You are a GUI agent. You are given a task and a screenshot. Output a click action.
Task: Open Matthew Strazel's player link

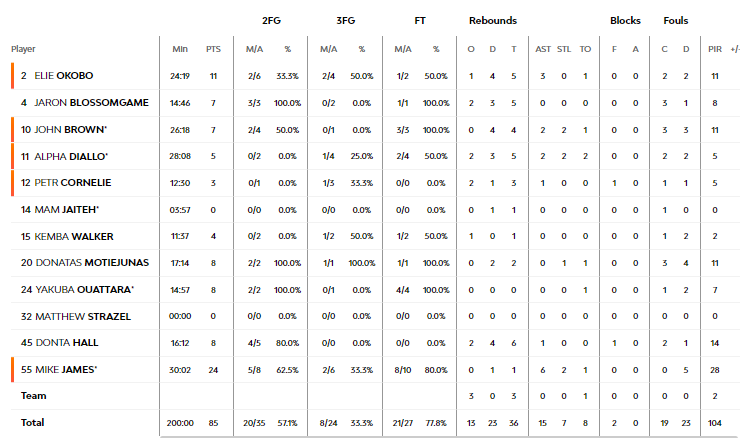(83, 316)
